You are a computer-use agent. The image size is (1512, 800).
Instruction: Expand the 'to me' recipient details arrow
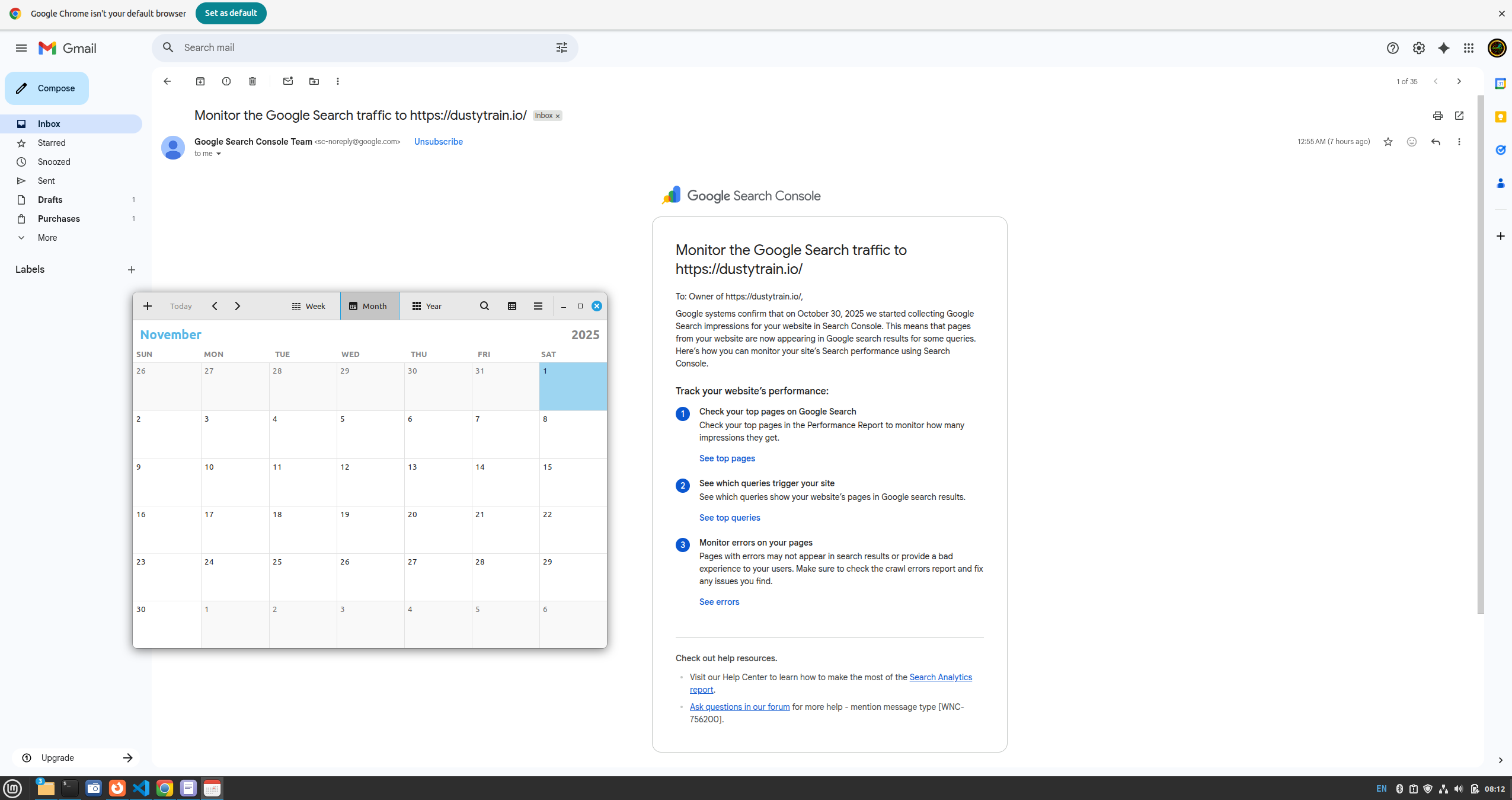(219, 154)
